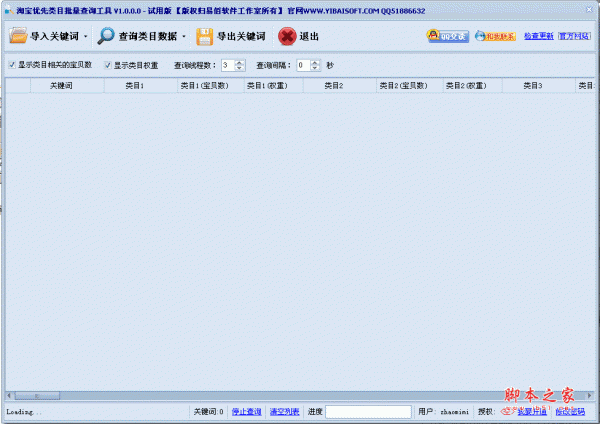Increase the 查询线程数 spinner value
Screen dimensions: 600x424
(240, 62)
